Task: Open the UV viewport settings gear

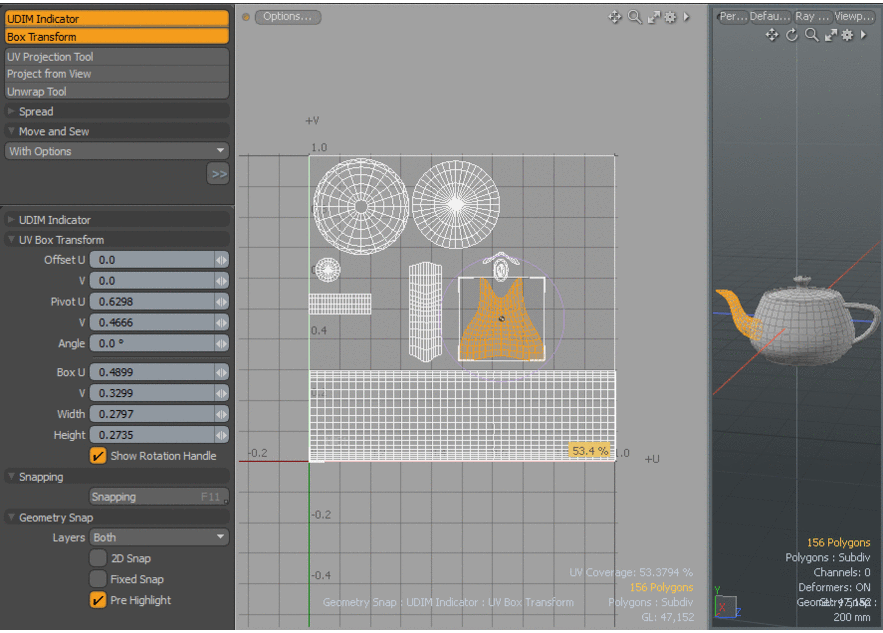Action: (670, 17)
